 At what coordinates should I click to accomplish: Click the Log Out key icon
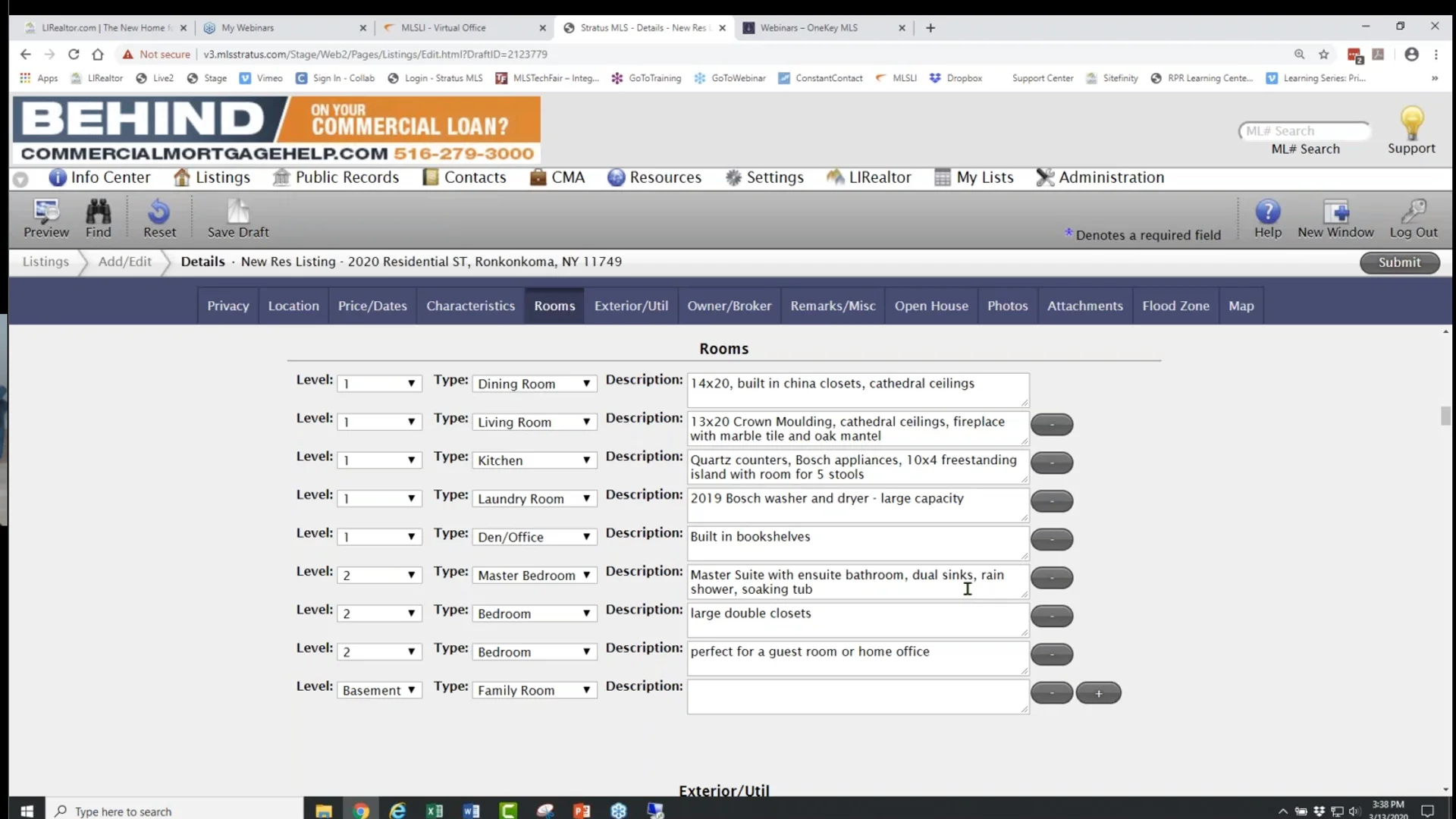coord(1413,218)
